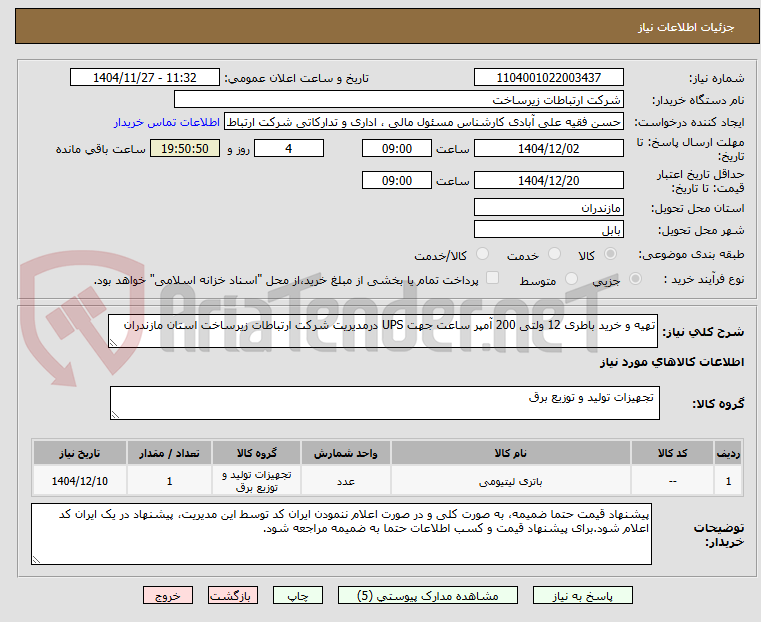Image resolution: width=761 pixels, height=622 pixels.
Task: Click the table cell تجهیزات تولید و توزیع برق
Action: coord(256,481)
